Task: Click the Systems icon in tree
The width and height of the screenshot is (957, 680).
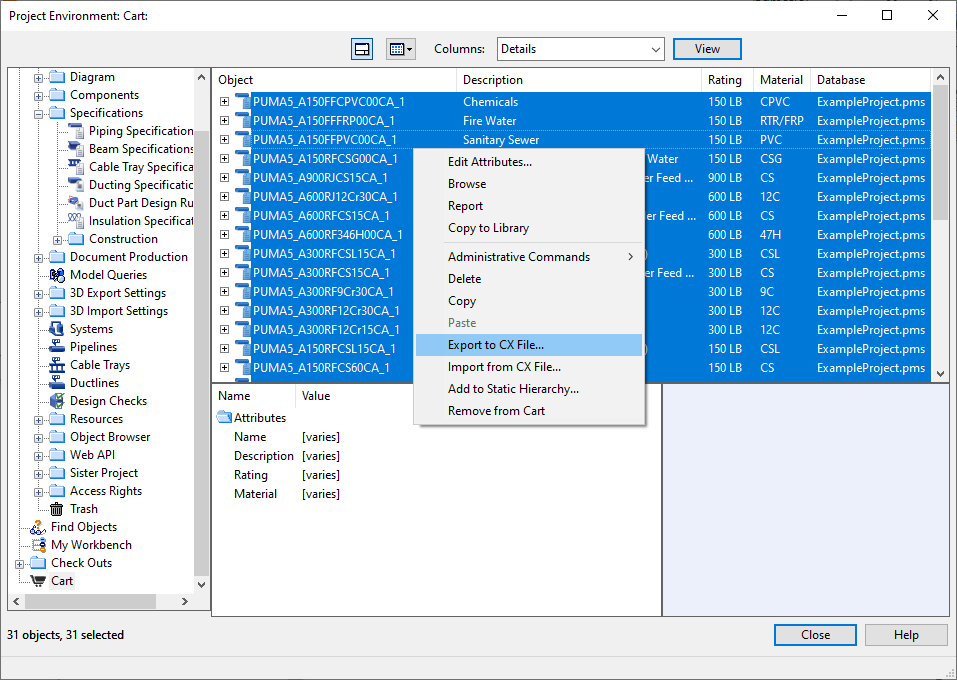Action: click(57, 329)
